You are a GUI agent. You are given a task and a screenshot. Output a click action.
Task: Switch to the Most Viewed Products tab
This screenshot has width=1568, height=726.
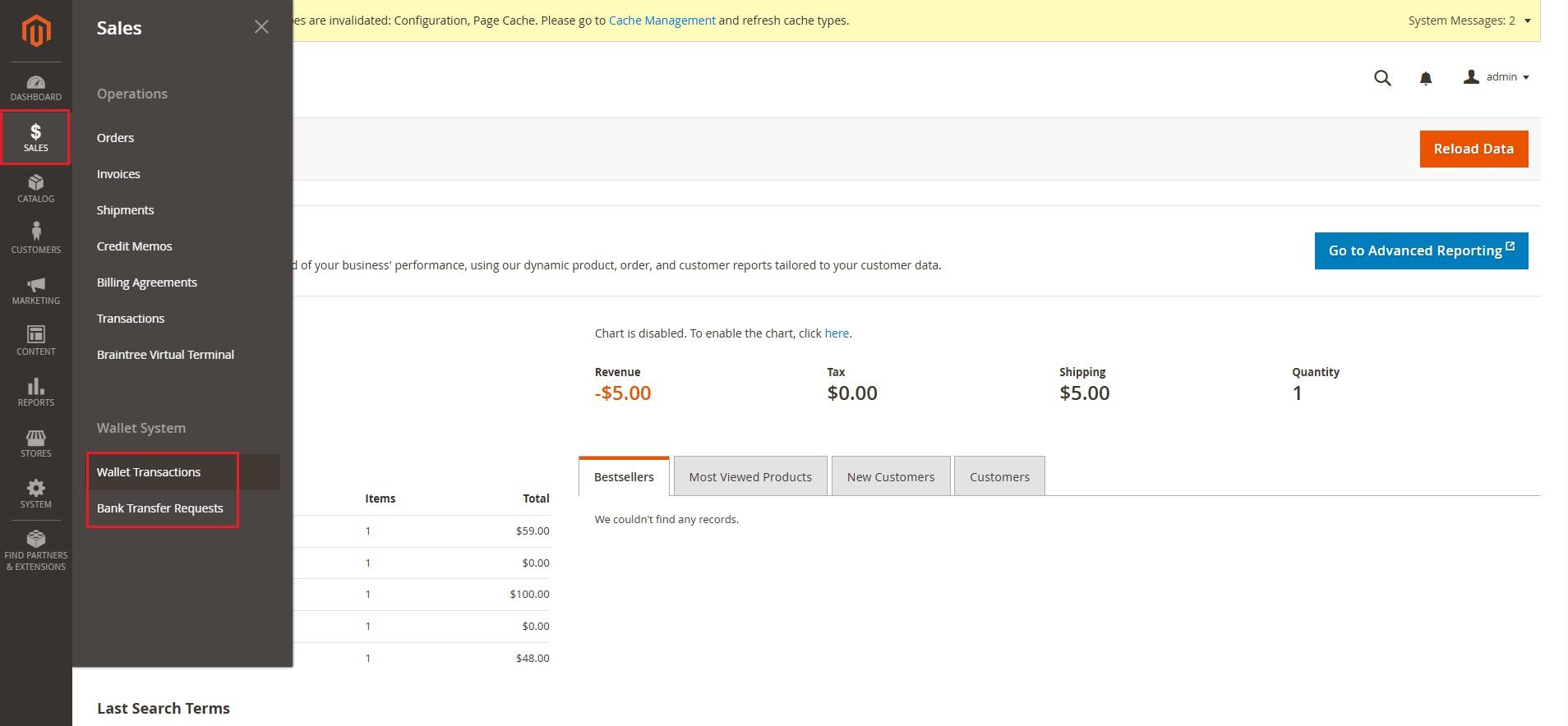click(749, 477)
